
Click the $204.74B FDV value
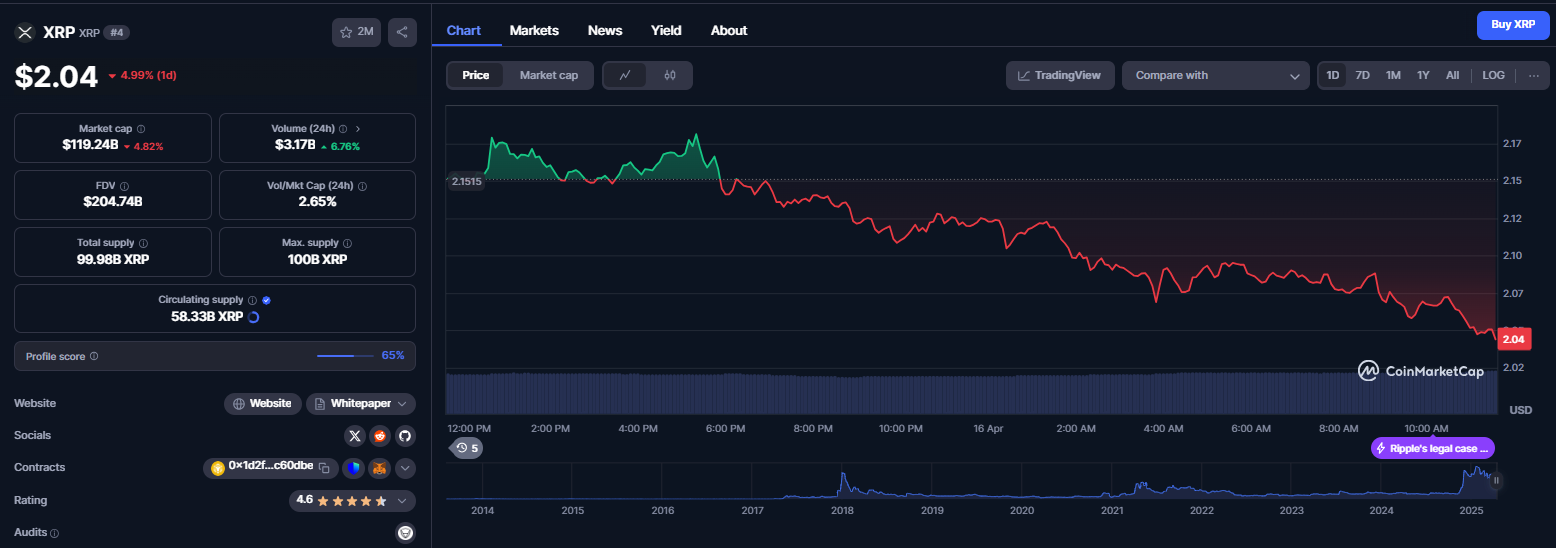(113, 201)
